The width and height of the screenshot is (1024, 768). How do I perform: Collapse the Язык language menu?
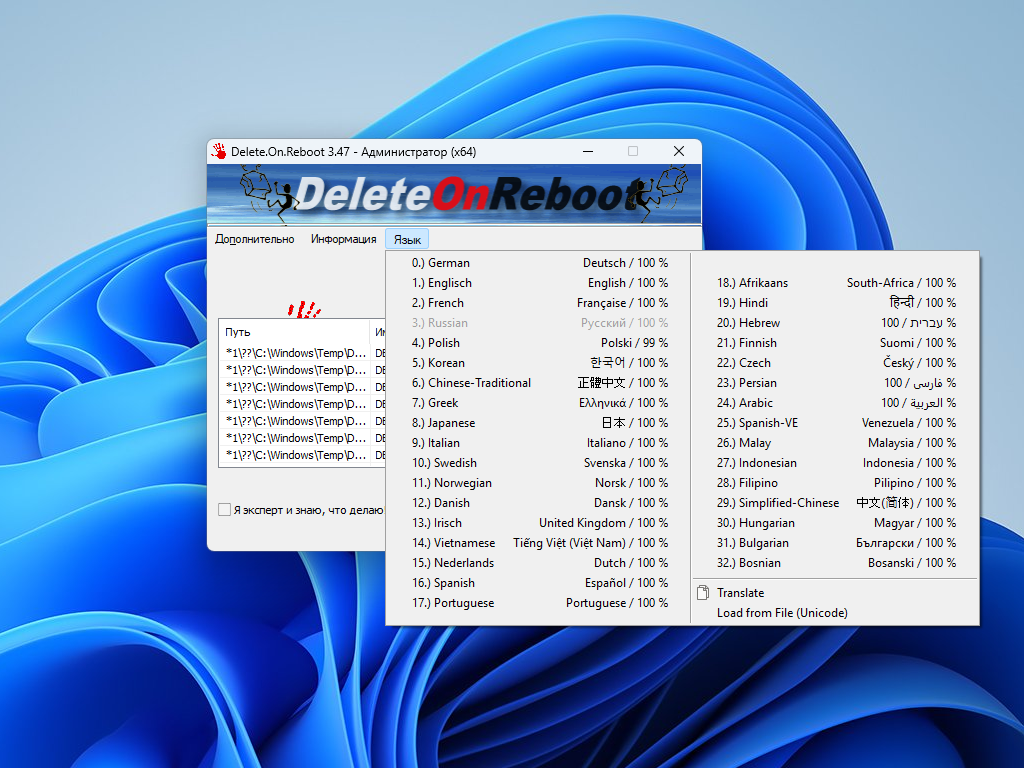tap(407, 239)
